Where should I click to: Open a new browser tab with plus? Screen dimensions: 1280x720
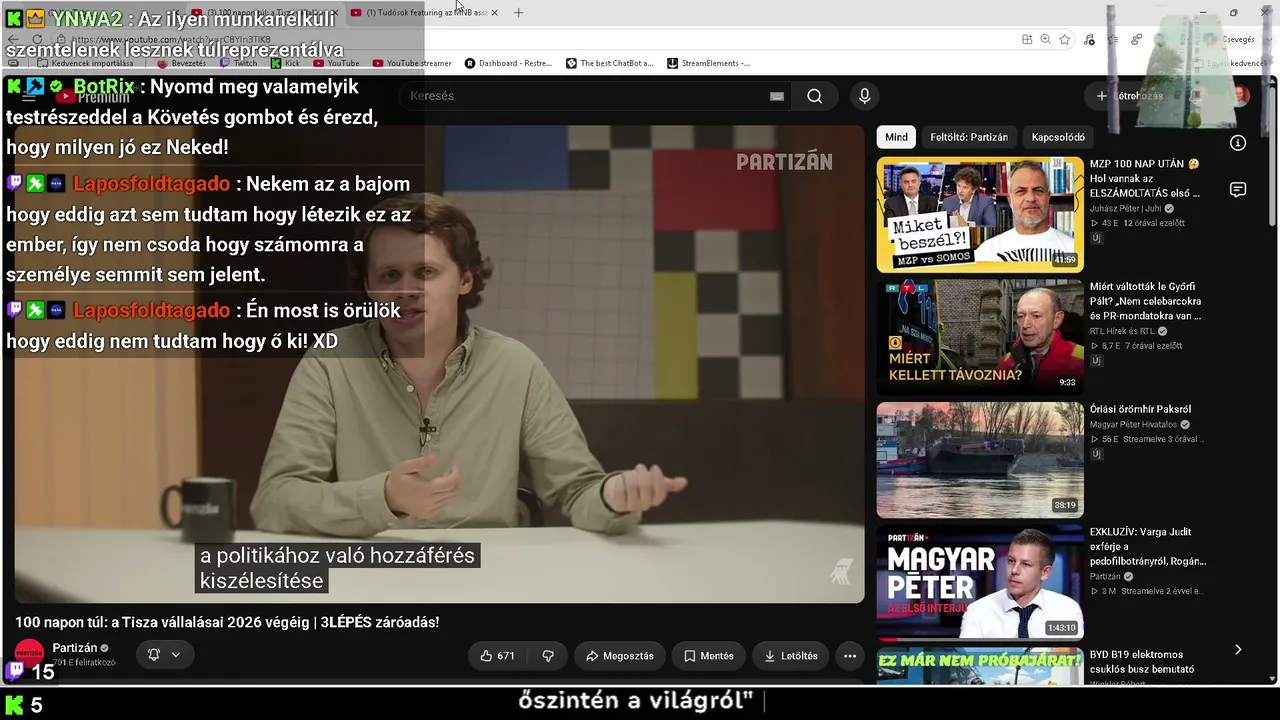(x=518, y=13)
